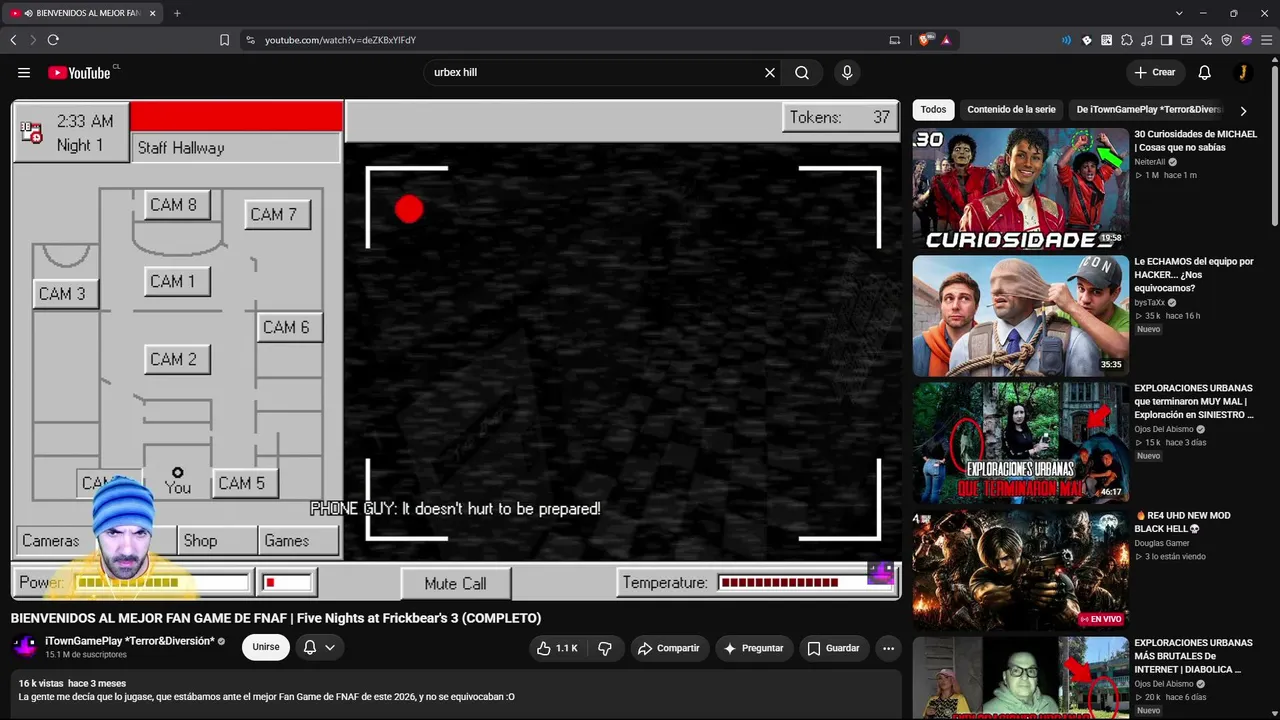Bookmark this page in the address bar

(x=224, y=40)
